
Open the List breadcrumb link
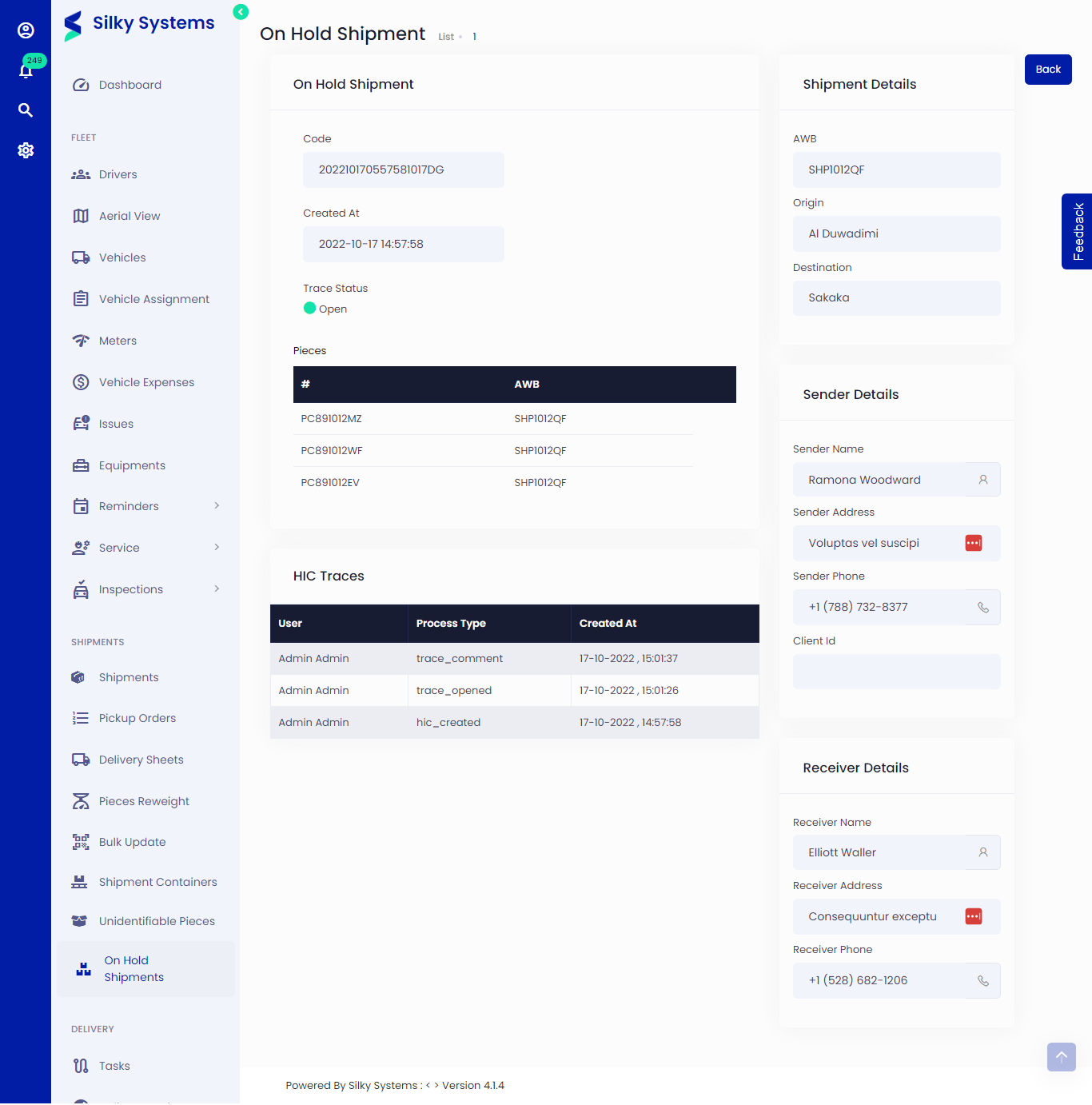[445, 36]
